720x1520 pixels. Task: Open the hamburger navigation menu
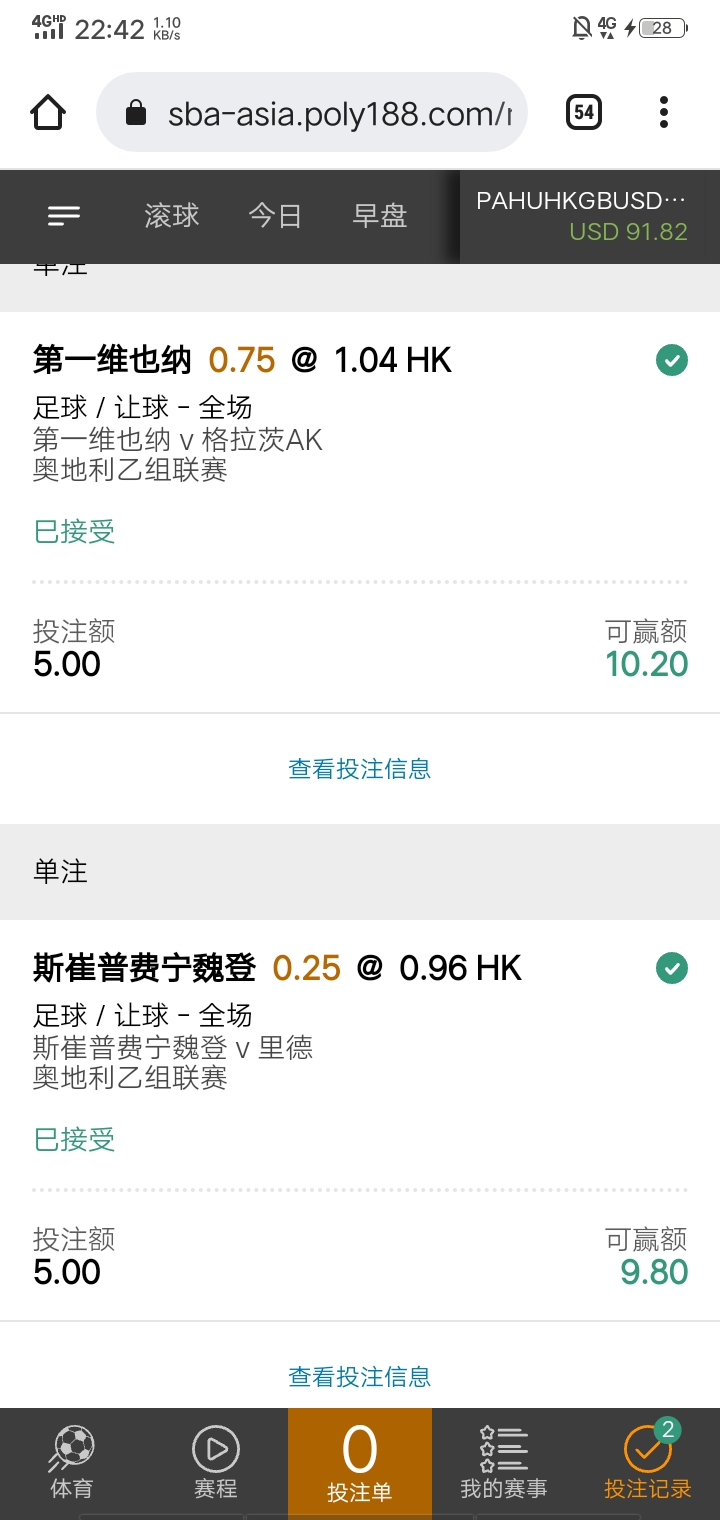[x=64, y=215]
